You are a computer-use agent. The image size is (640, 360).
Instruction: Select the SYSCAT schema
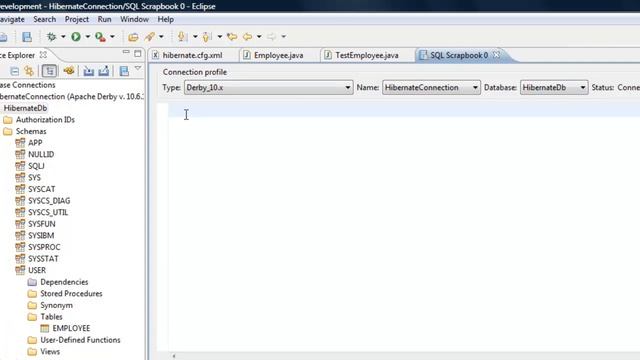(x=42, y=189)
